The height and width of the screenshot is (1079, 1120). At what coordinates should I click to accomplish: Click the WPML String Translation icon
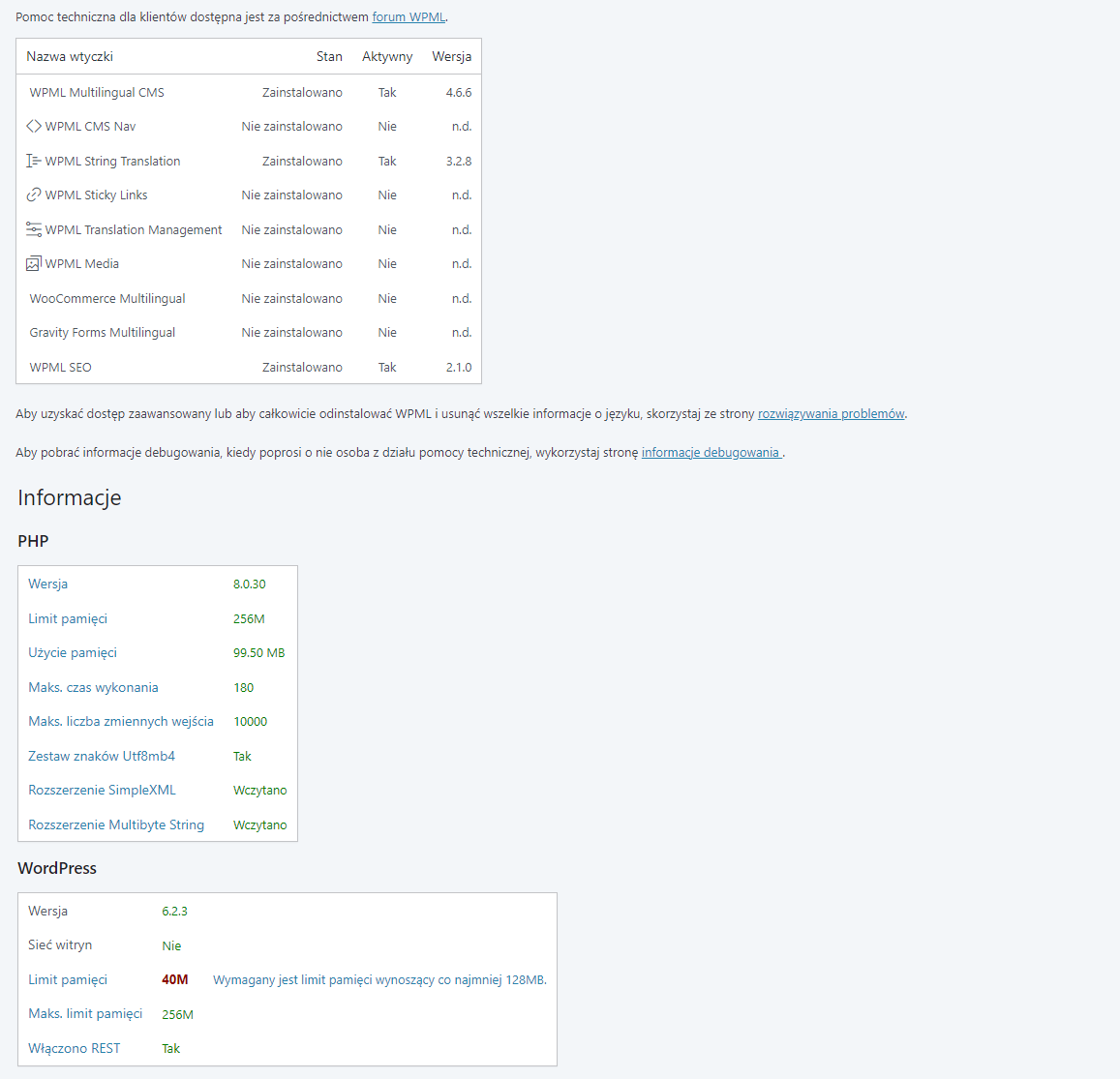(x=34, y=161)
